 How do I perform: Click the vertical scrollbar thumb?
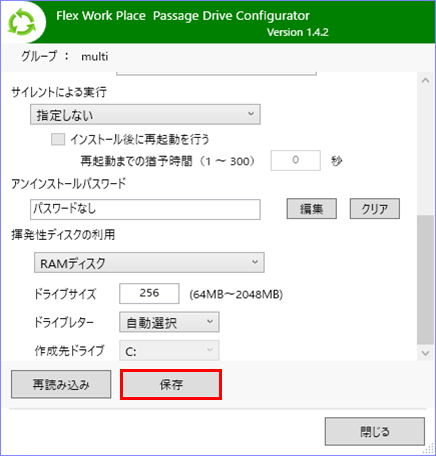425,280
